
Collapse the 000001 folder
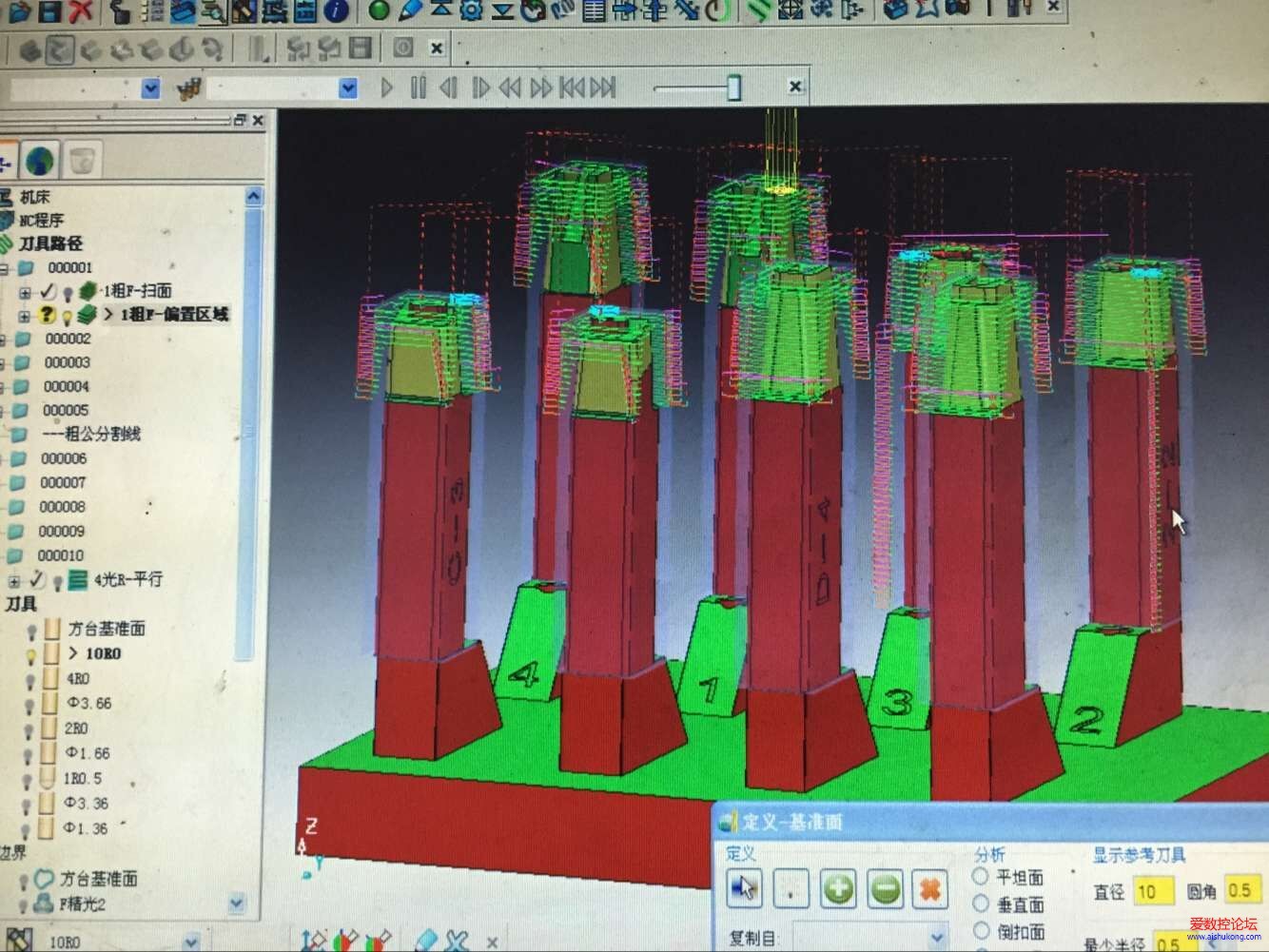click(x=5, y=268)
